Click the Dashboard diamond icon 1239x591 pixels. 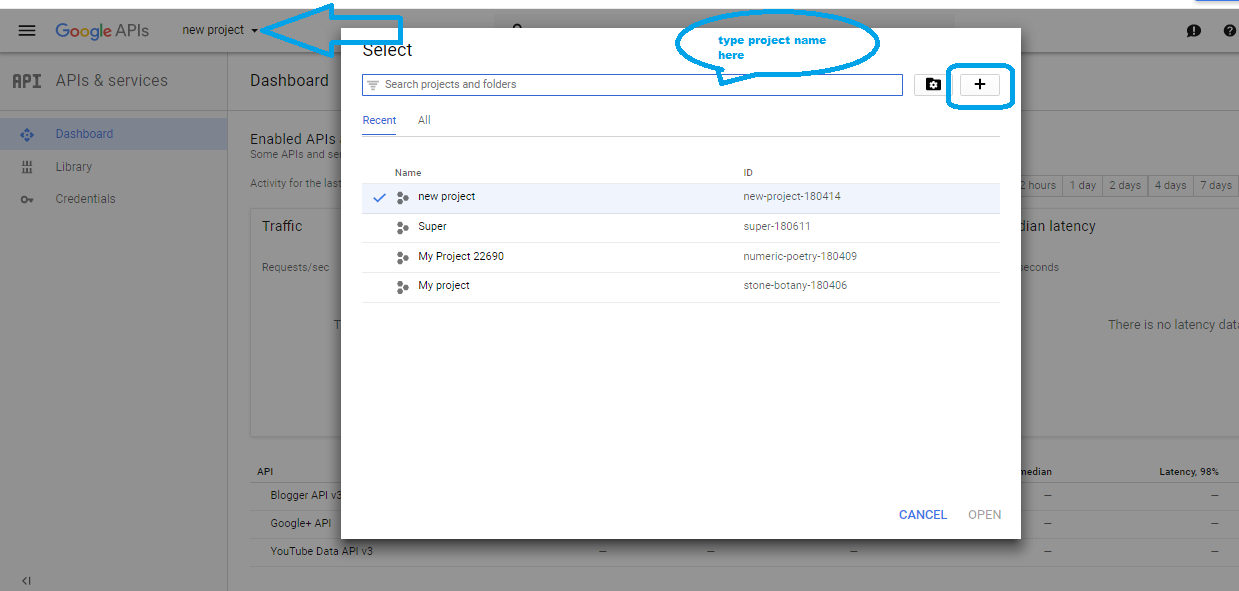27,134
